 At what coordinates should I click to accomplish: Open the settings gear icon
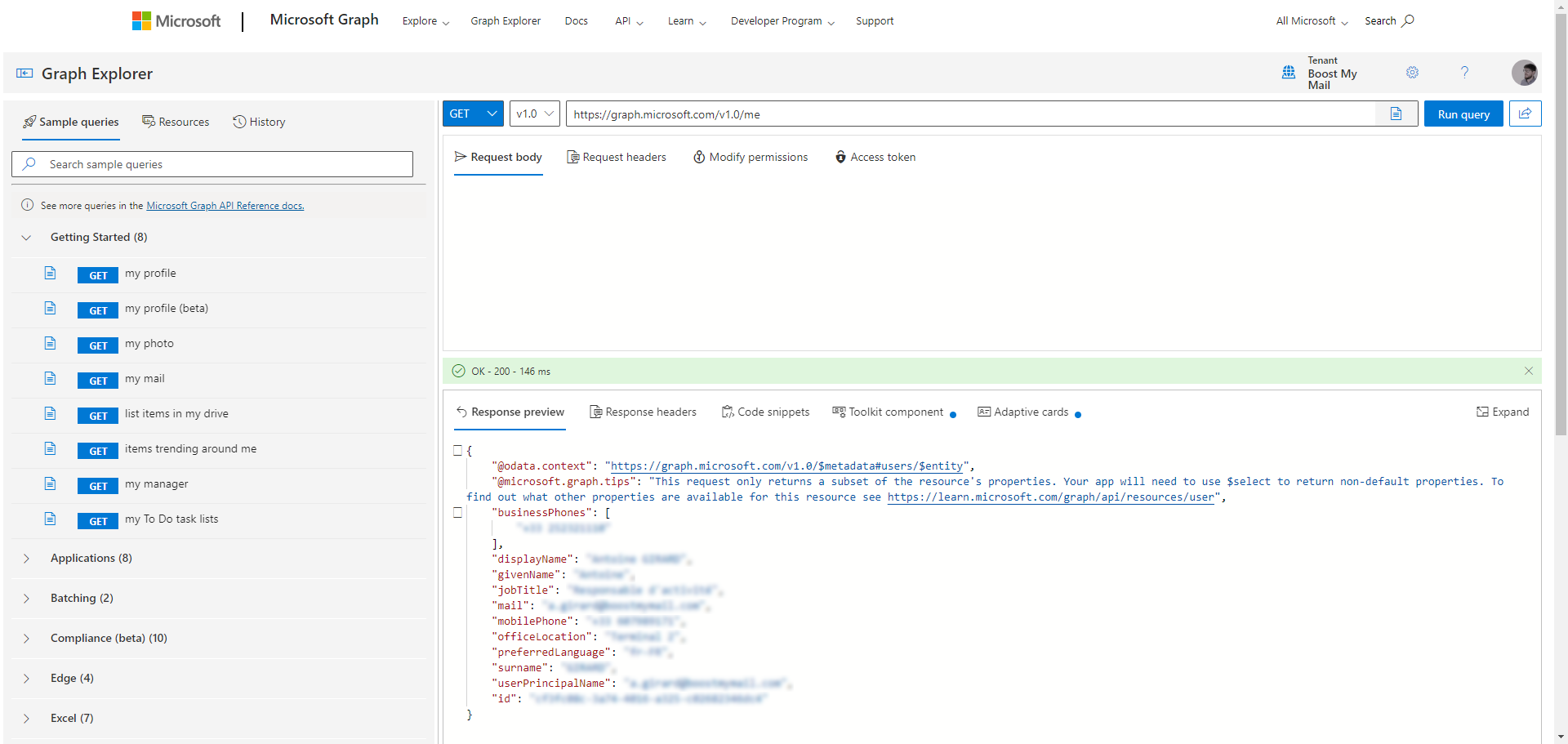[1412, 73]
